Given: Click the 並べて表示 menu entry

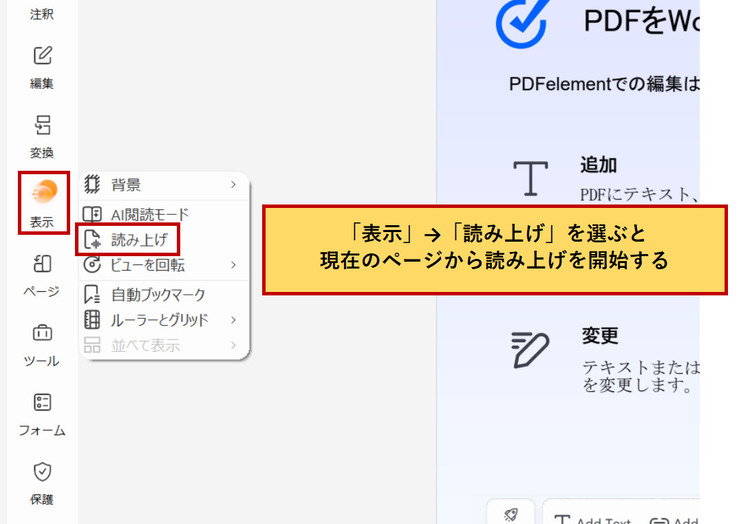Looking at the screenshot, I should click(164, 345).
